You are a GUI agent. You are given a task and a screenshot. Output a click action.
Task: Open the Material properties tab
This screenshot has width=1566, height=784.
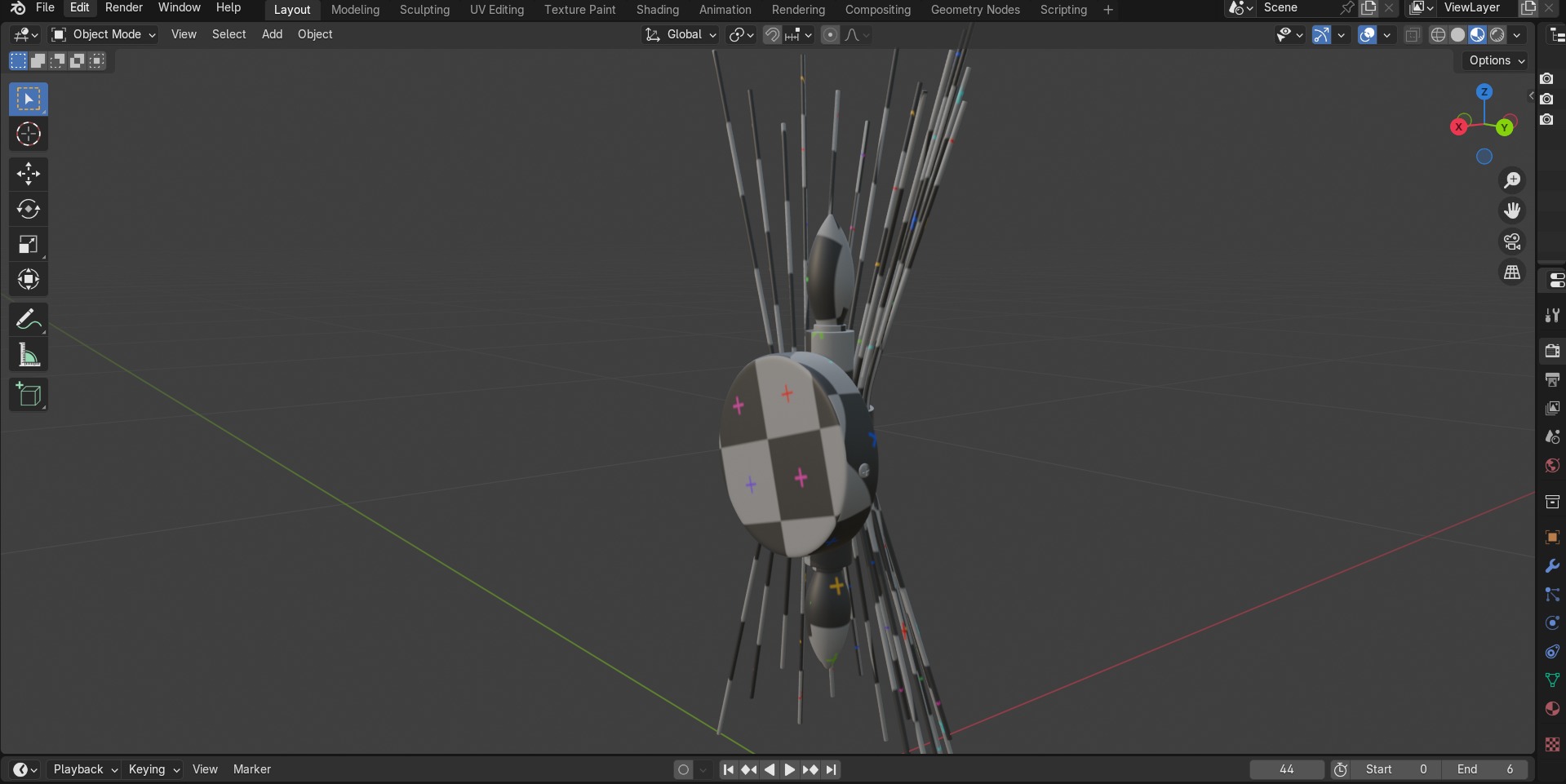point(1552,709)
